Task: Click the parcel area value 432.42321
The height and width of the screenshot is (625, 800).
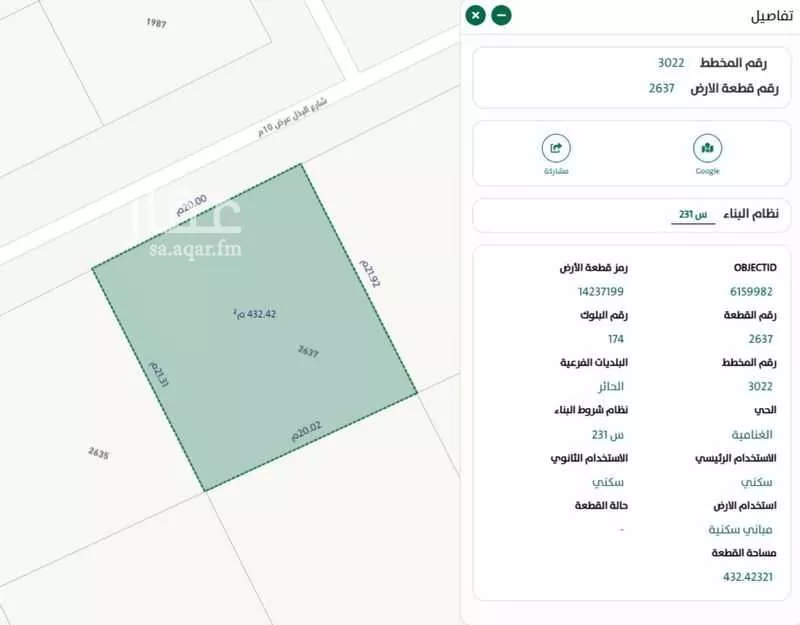Action: [749, 577]
